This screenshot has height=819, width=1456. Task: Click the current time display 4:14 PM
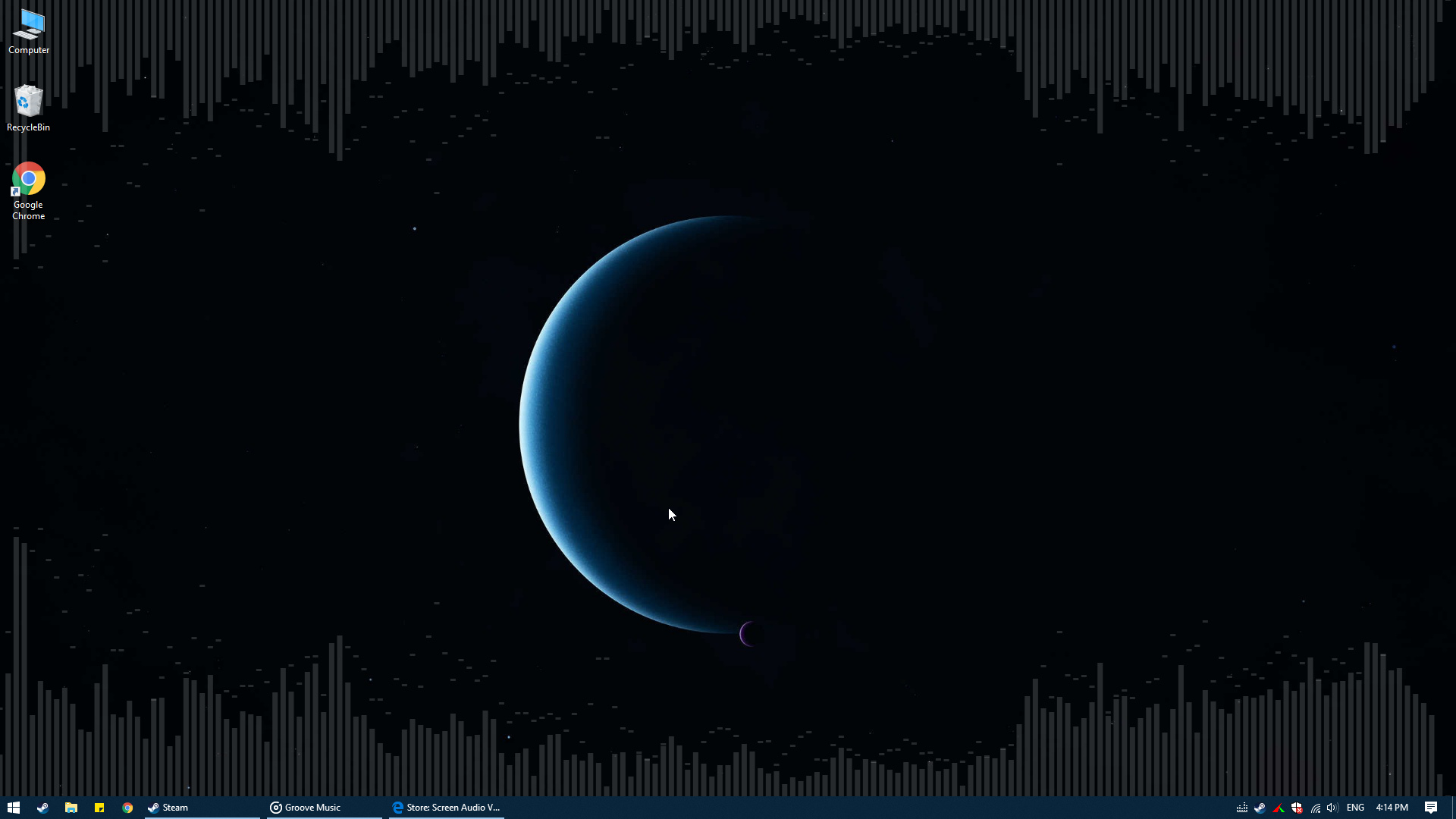click(x=1393, y=807)
